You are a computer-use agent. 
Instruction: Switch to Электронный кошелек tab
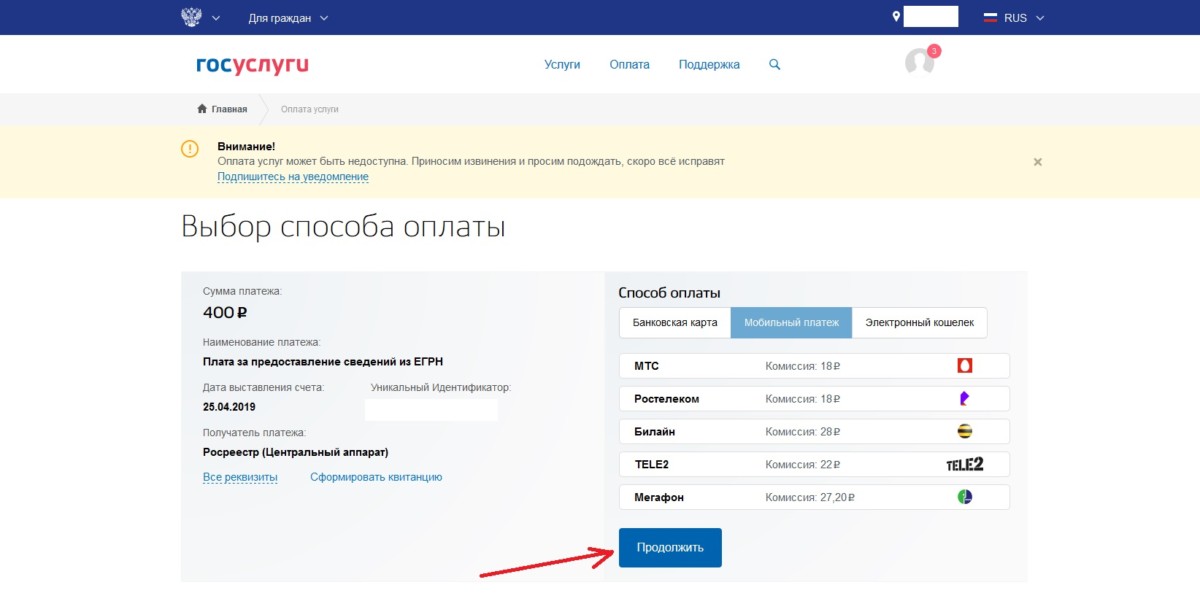click(919, 323)
